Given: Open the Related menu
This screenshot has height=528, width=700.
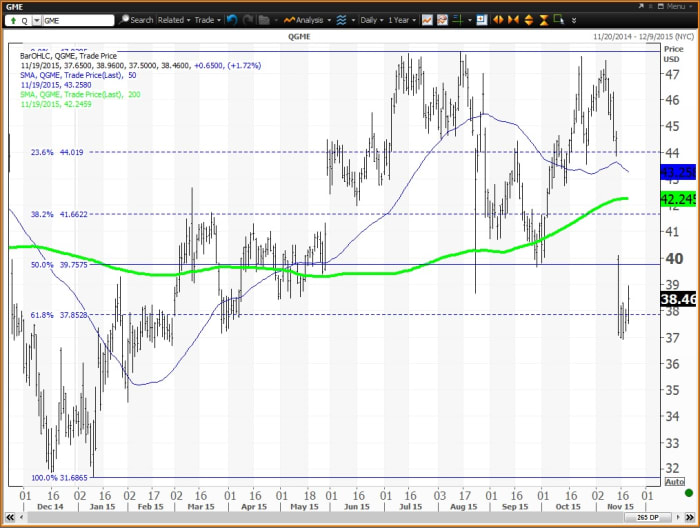Looking at the screenshot, I should pos(173,20).
